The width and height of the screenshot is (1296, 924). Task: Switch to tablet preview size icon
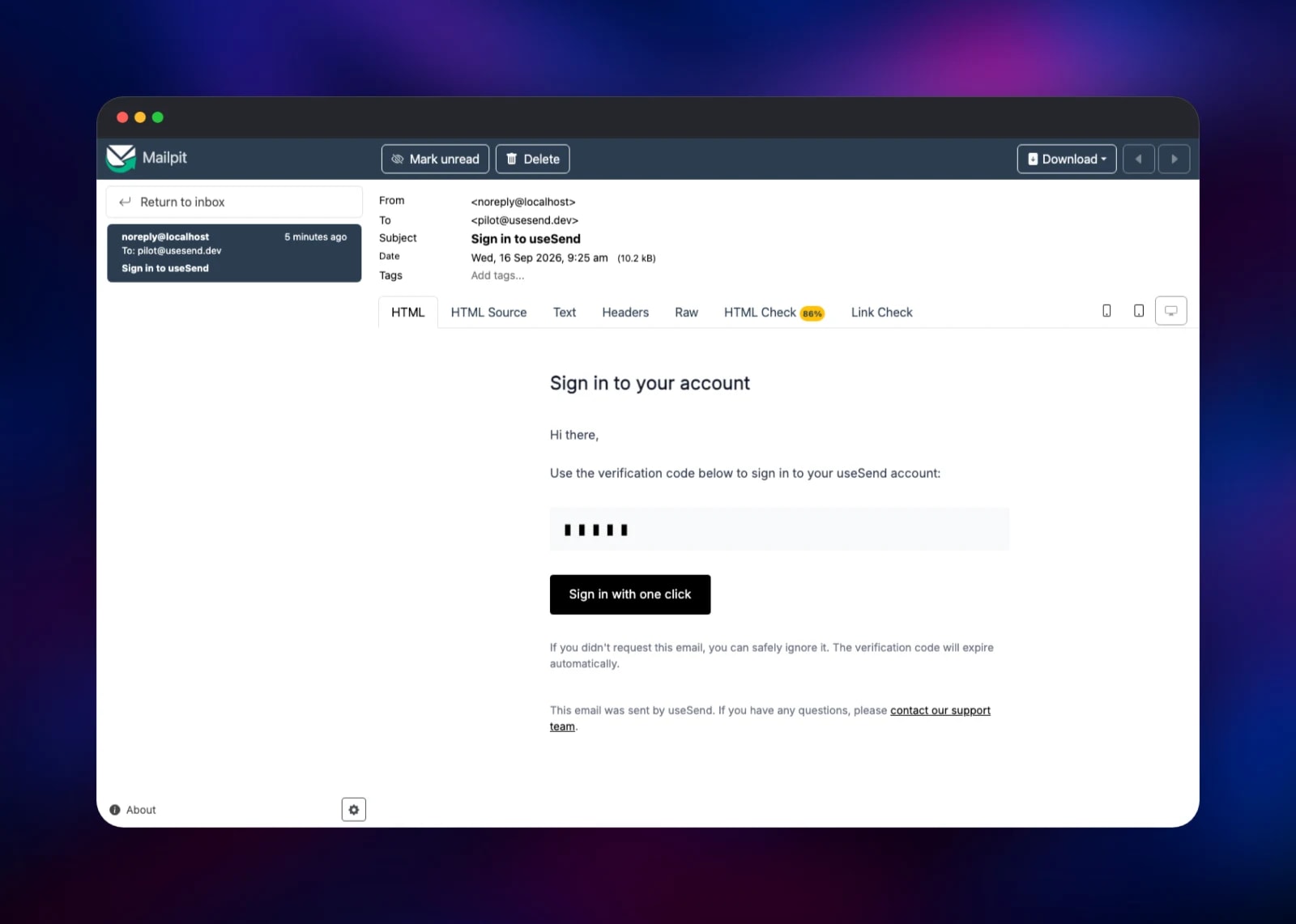1139,311
